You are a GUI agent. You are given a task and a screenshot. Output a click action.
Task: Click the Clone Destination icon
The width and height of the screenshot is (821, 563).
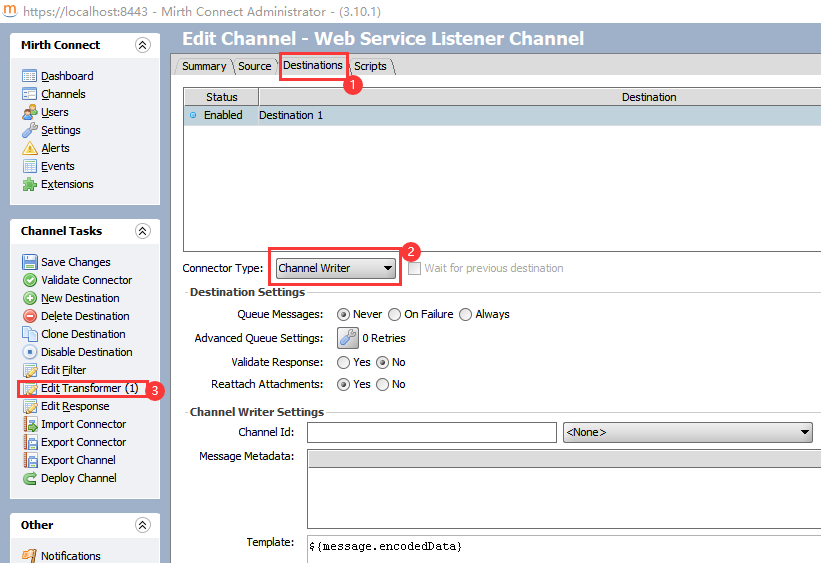[30, 334]
